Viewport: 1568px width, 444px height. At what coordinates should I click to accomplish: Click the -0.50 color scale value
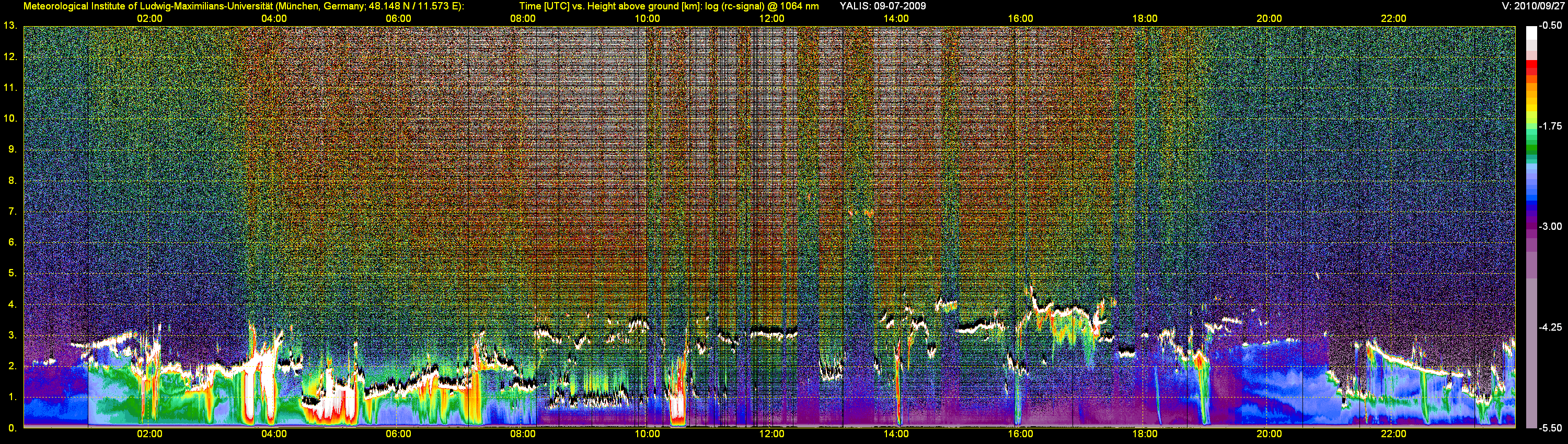(1550, 26)
